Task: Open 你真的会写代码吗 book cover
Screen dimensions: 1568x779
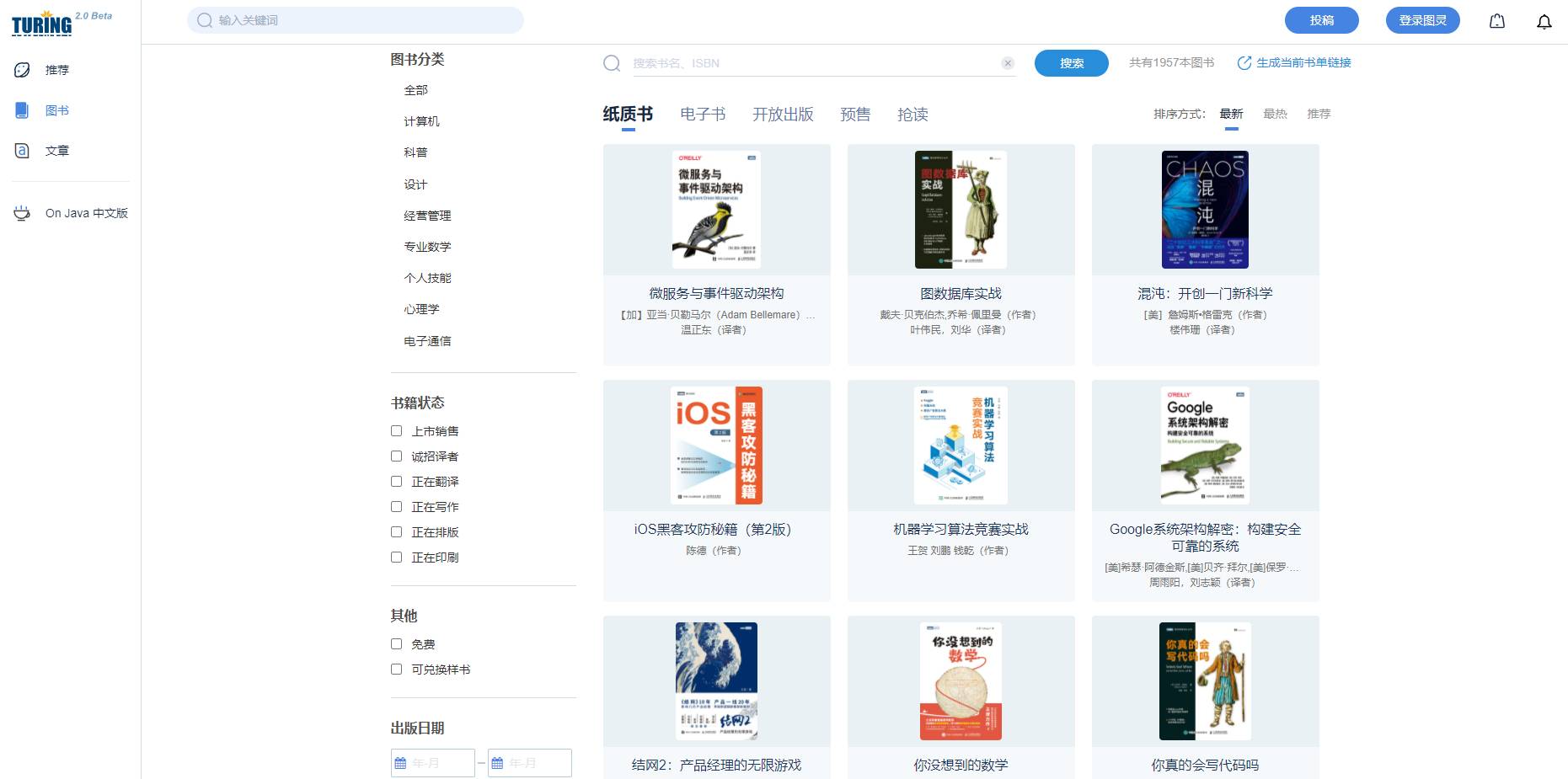Action: pyautogui.click(x=1205, y=681)
